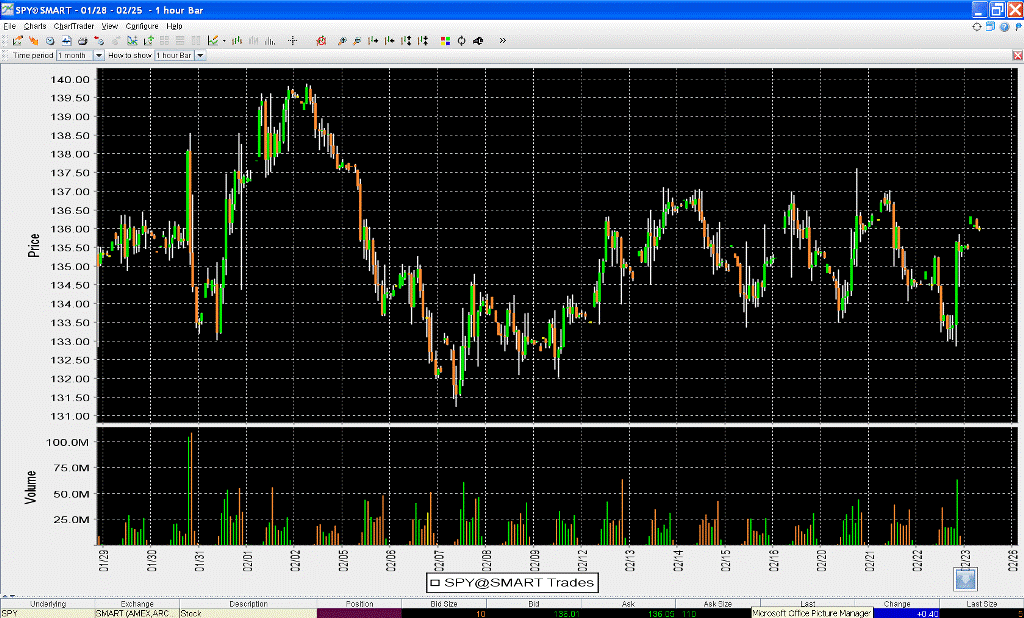This screenshot has height=618, width=1024.
Task: Click the red alarm clock alert icon
Action: [321, 41]
